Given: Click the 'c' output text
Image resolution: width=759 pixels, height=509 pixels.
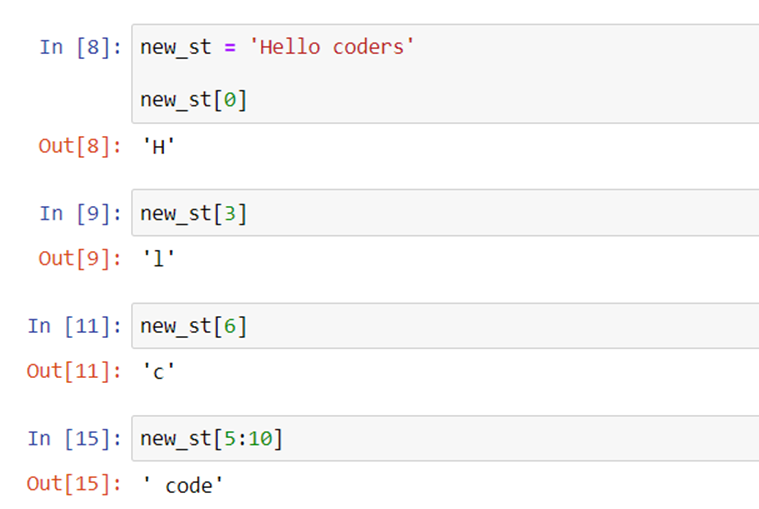Looking at the screenshot, I should click(158, 372).
